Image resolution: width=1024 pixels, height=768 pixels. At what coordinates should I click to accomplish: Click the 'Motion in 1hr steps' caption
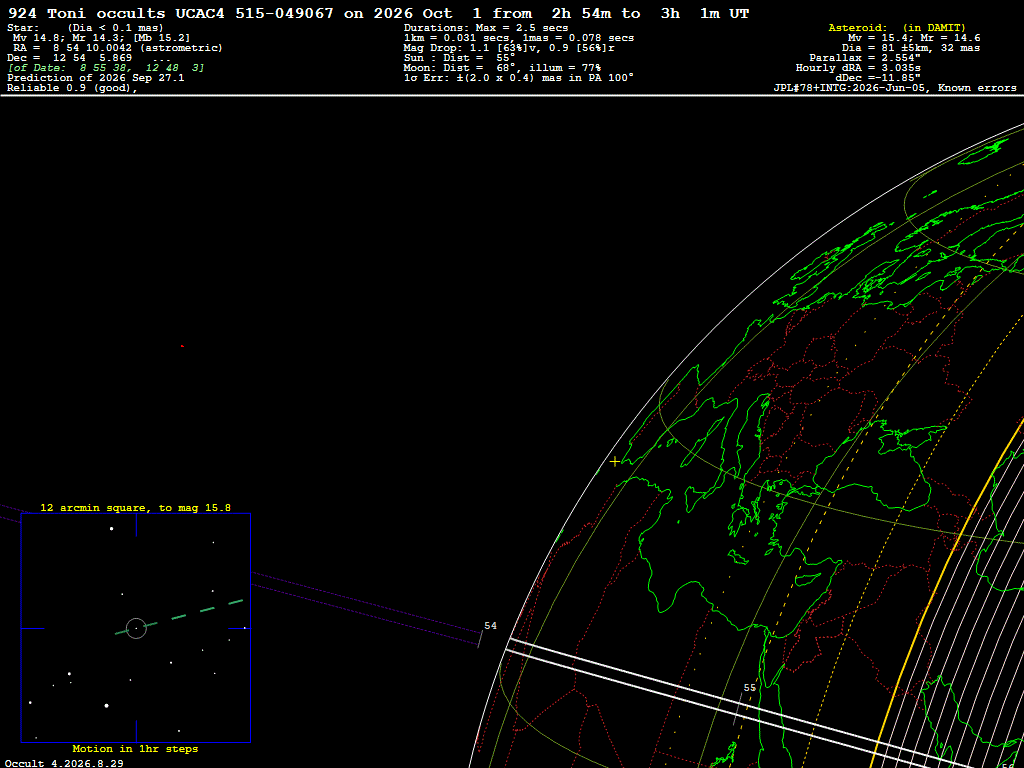(x=135, y=748)
